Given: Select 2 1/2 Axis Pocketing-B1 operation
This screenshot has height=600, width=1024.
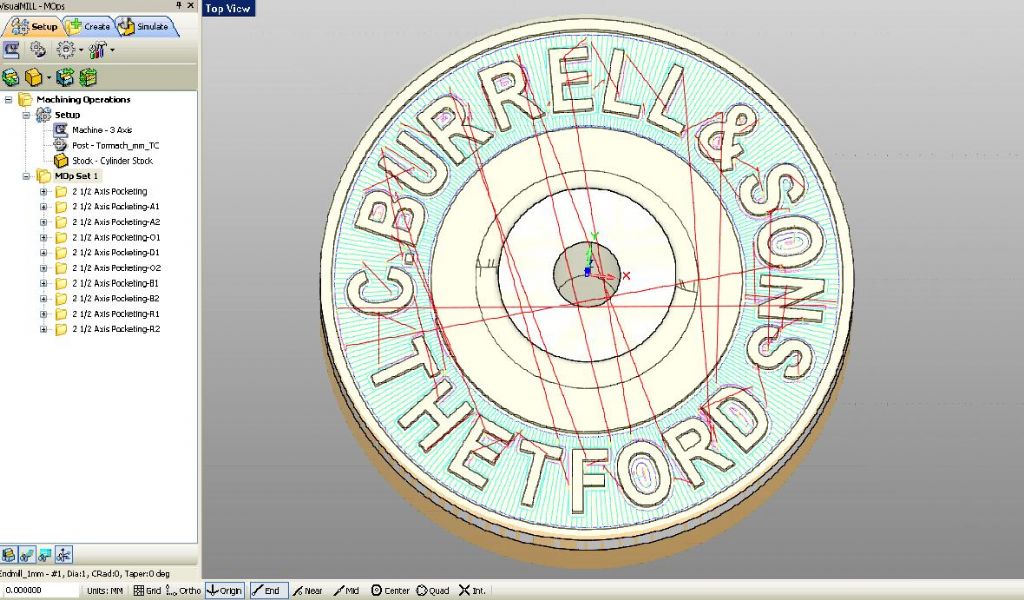Looking at the screenshot, I should (116, 283).
